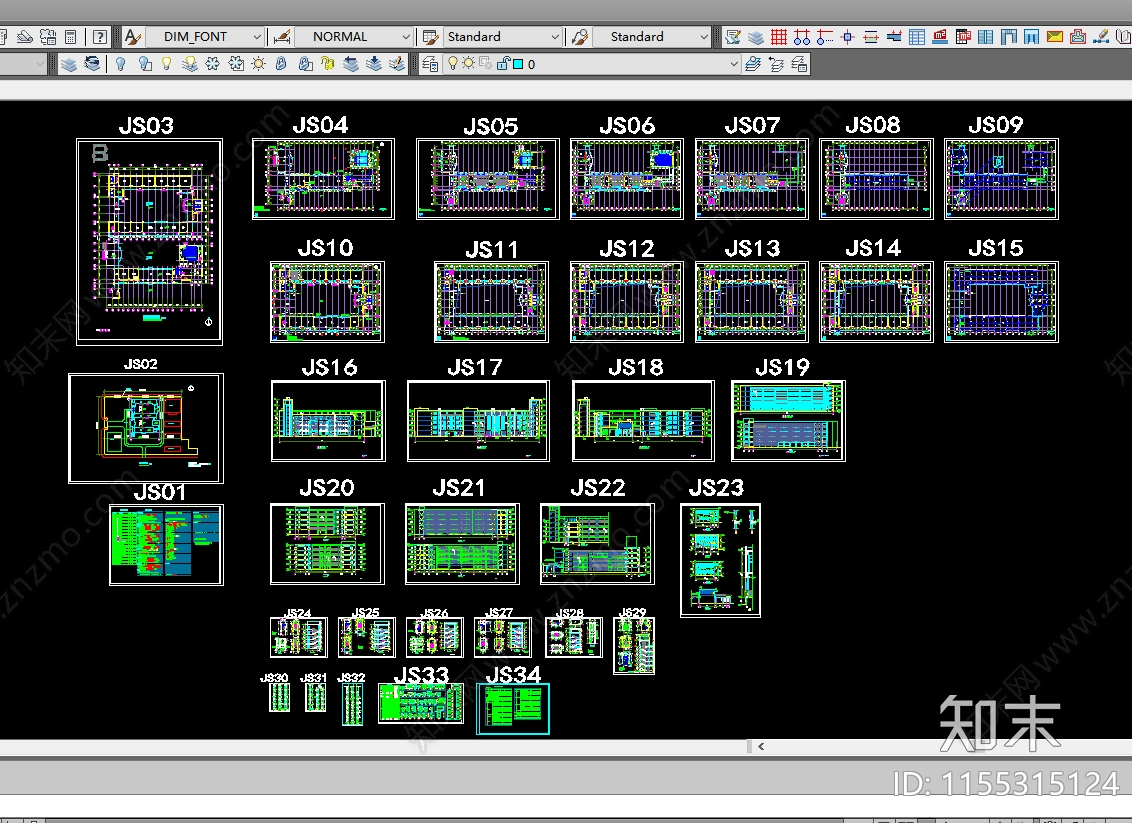This screenshot has width=1132, height=823.
Task: Click the plain yellow light bulb icon
Action: [167, 64]
